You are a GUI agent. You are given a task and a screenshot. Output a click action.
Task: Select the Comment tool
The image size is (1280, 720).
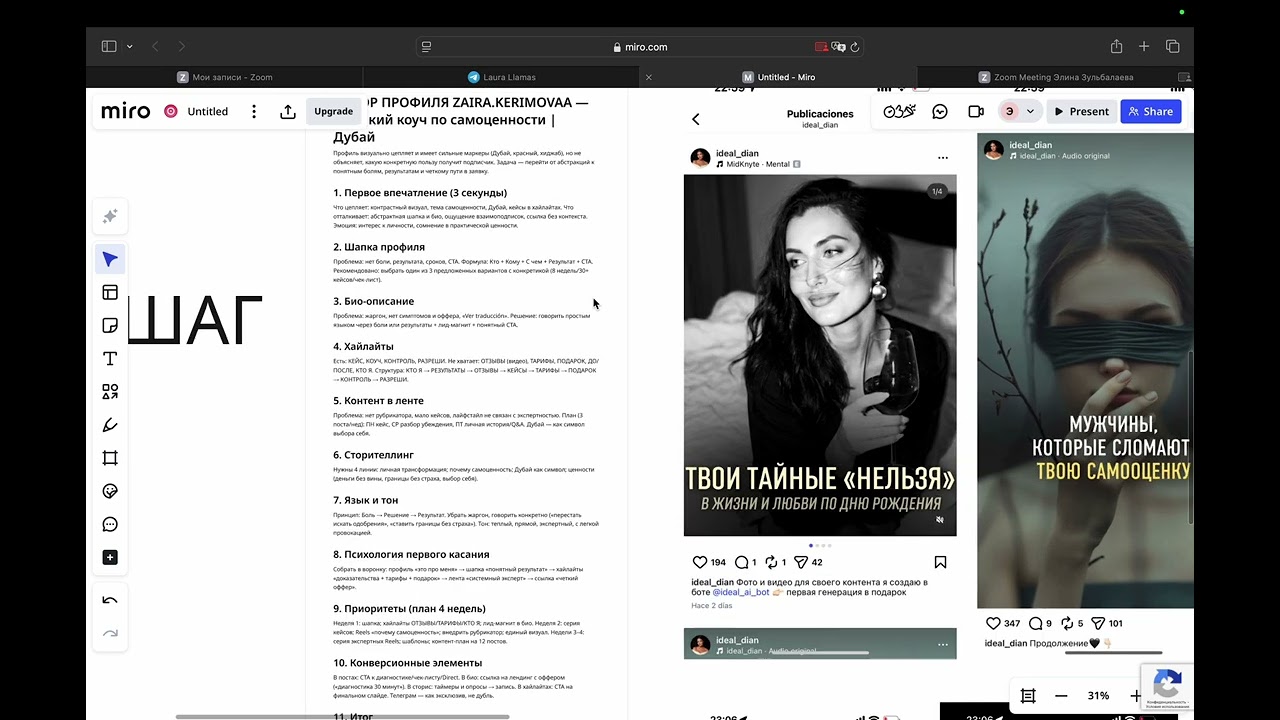110,524
